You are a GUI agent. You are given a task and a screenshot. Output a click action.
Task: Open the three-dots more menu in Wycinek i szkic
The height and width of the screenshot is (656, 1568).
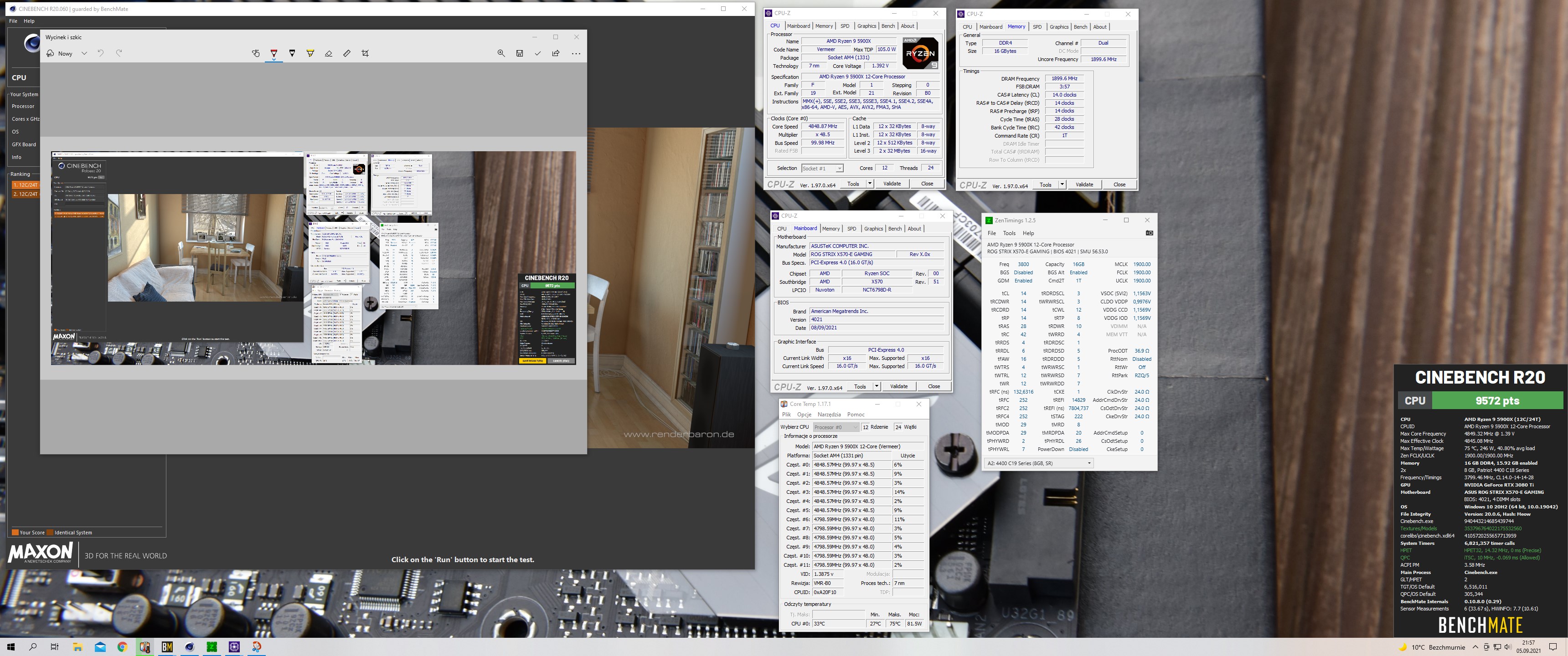[x=576, y=54]
